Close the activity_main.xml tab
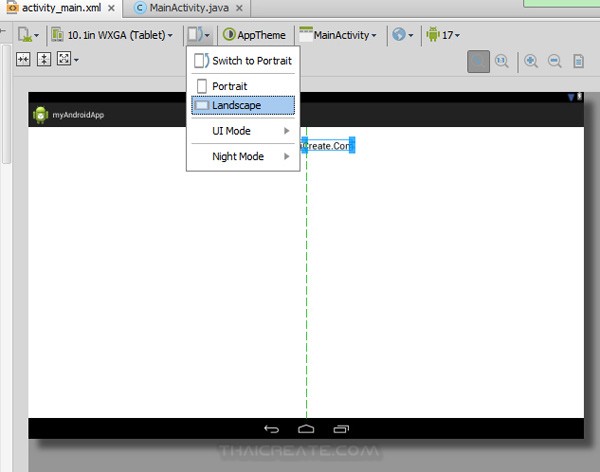Image resolution: width=600 pixels, height=472 pixels. click(111, 8)
